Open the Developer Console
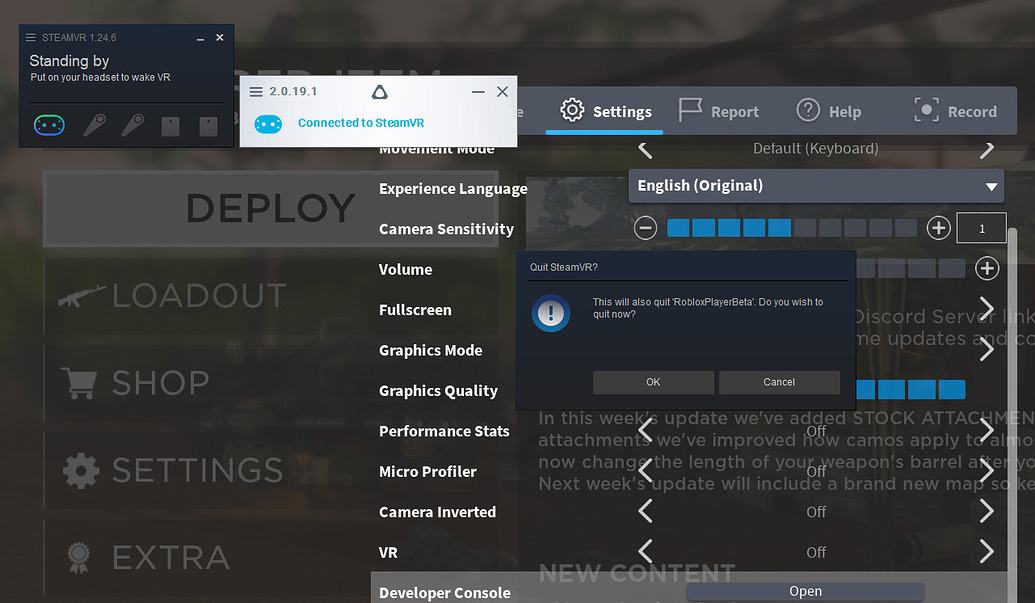 coord(805,591)
